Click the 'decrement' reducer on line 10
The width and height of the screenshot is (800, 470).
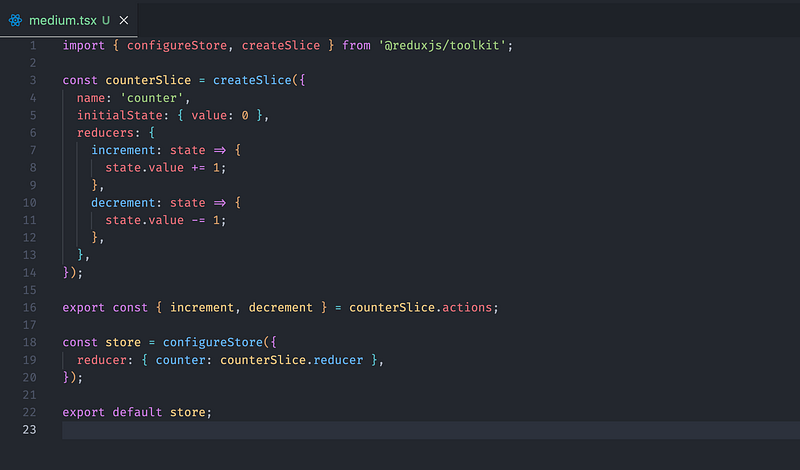click(x=123, y=203)
